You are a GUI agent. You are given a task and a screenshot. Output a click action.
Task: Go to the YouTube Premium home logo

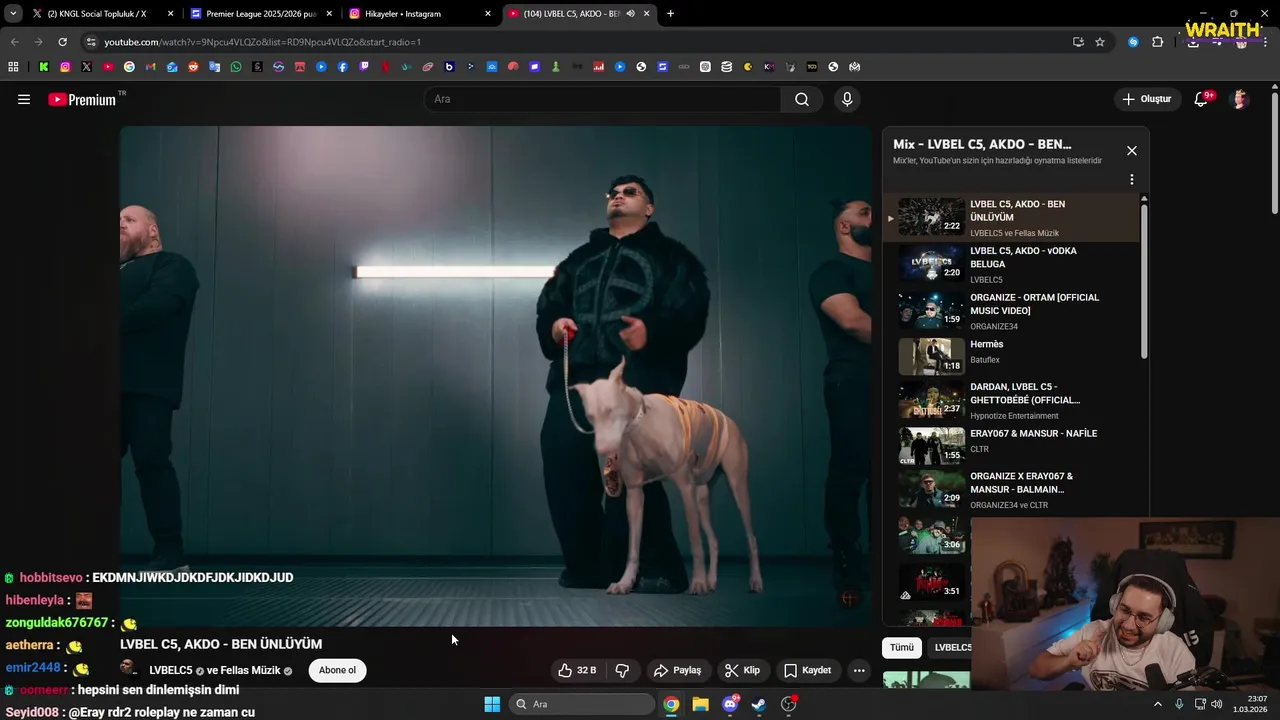click(x=82, y=99)
